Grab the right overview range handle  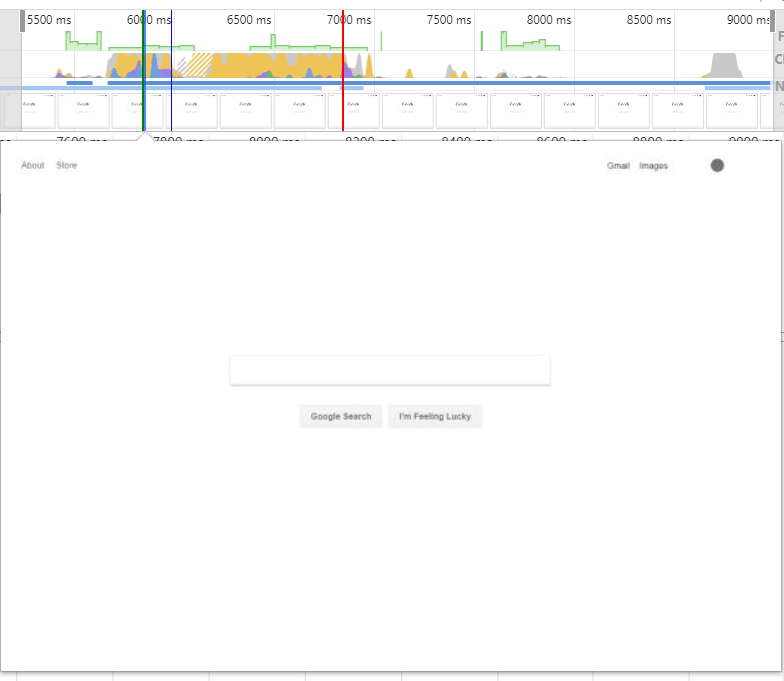772,21
